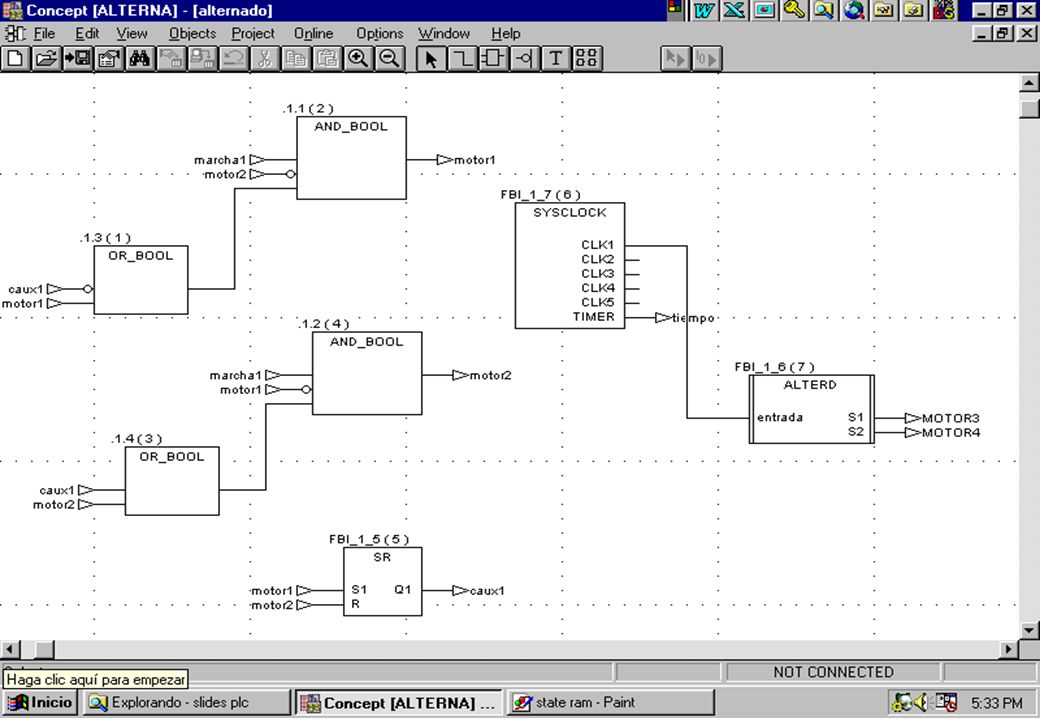The image size is (1040, 720).
Task: Select the lower AND_BOOL block .1.2
Action: [367, 373]
